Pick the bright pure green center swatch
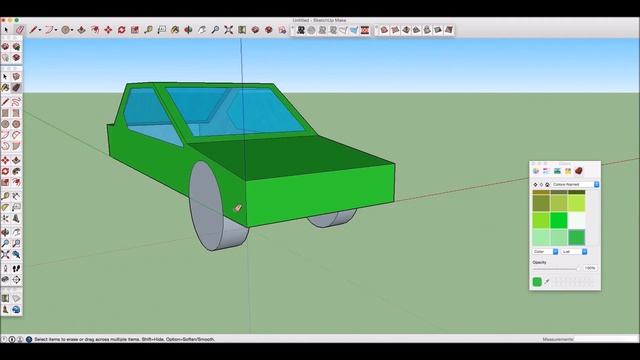The height and width of the screenshot is (360, 640). pyautogui.click(x=559, y=220)
